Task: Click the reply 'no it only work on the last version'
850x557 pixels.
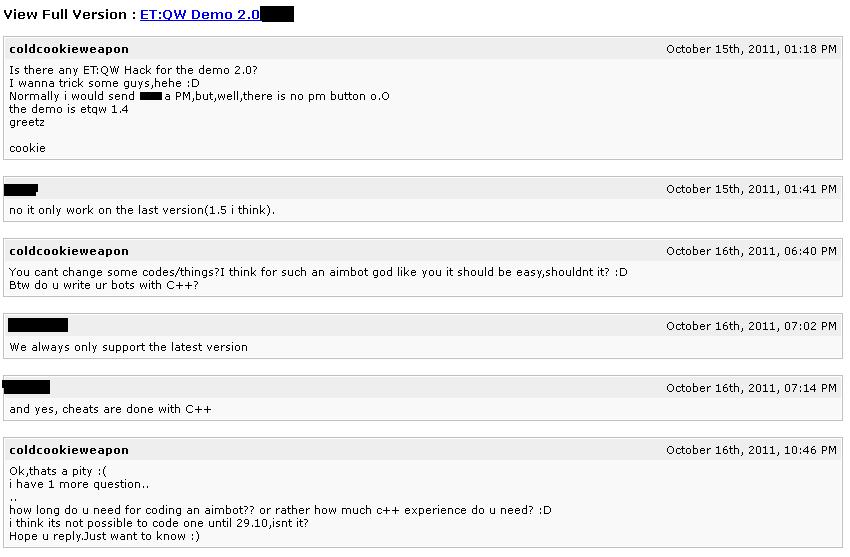Action: click(x=142, y=211)
